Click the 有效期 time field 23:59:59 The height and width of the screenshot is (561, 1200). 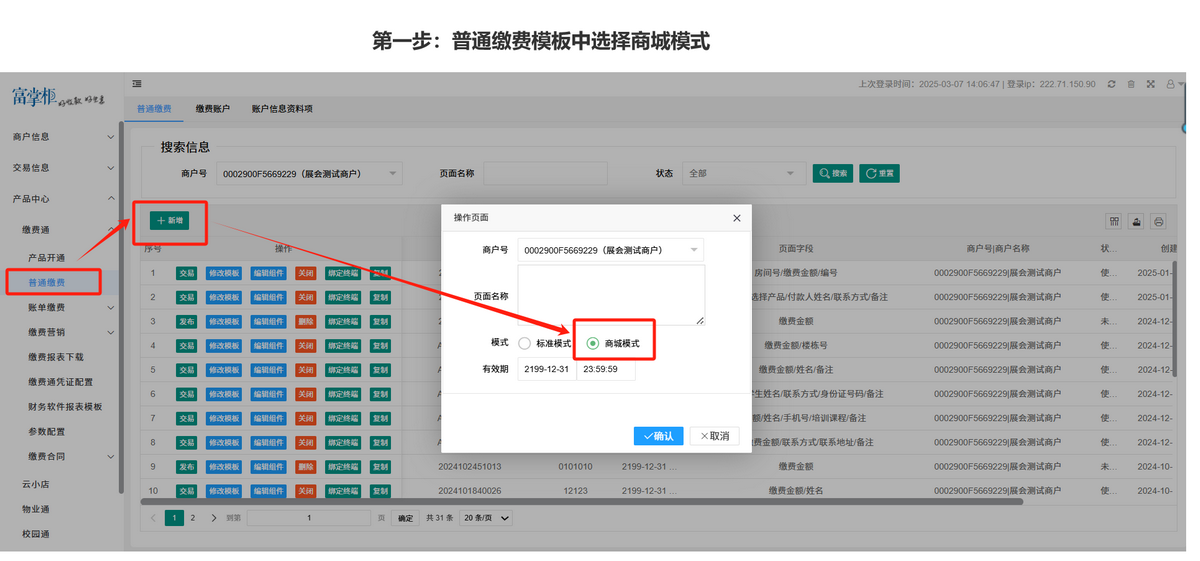pos(606,369)
